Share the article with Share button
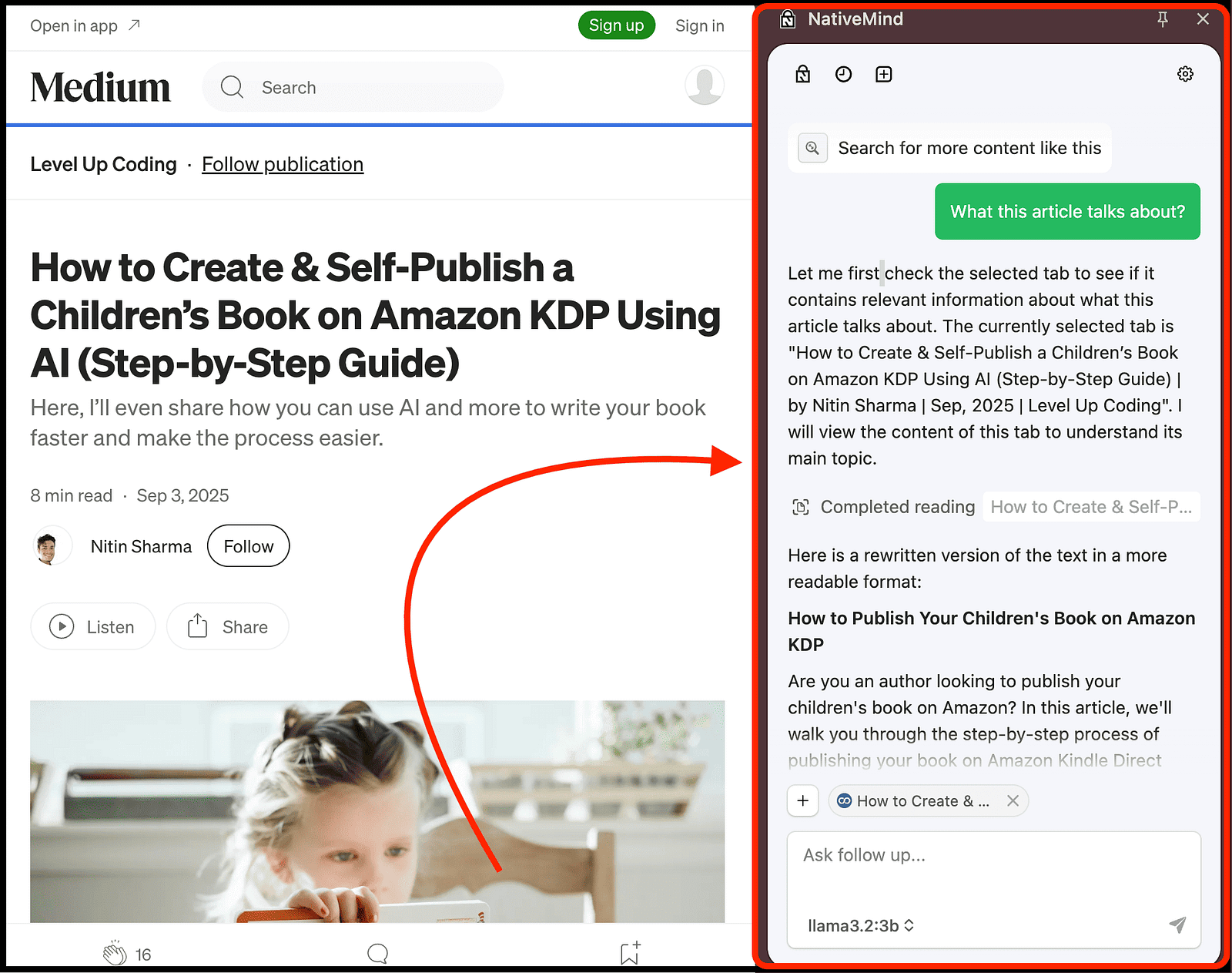This screenshot has width=1232, height=973. click(x=228, y=626)
